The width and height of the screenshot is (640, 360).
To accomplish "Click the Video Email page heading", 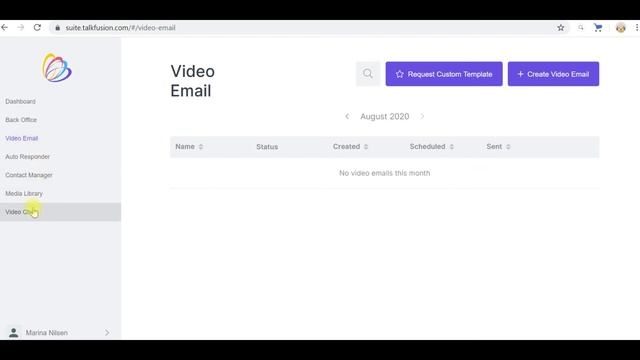I will point(193,81).
